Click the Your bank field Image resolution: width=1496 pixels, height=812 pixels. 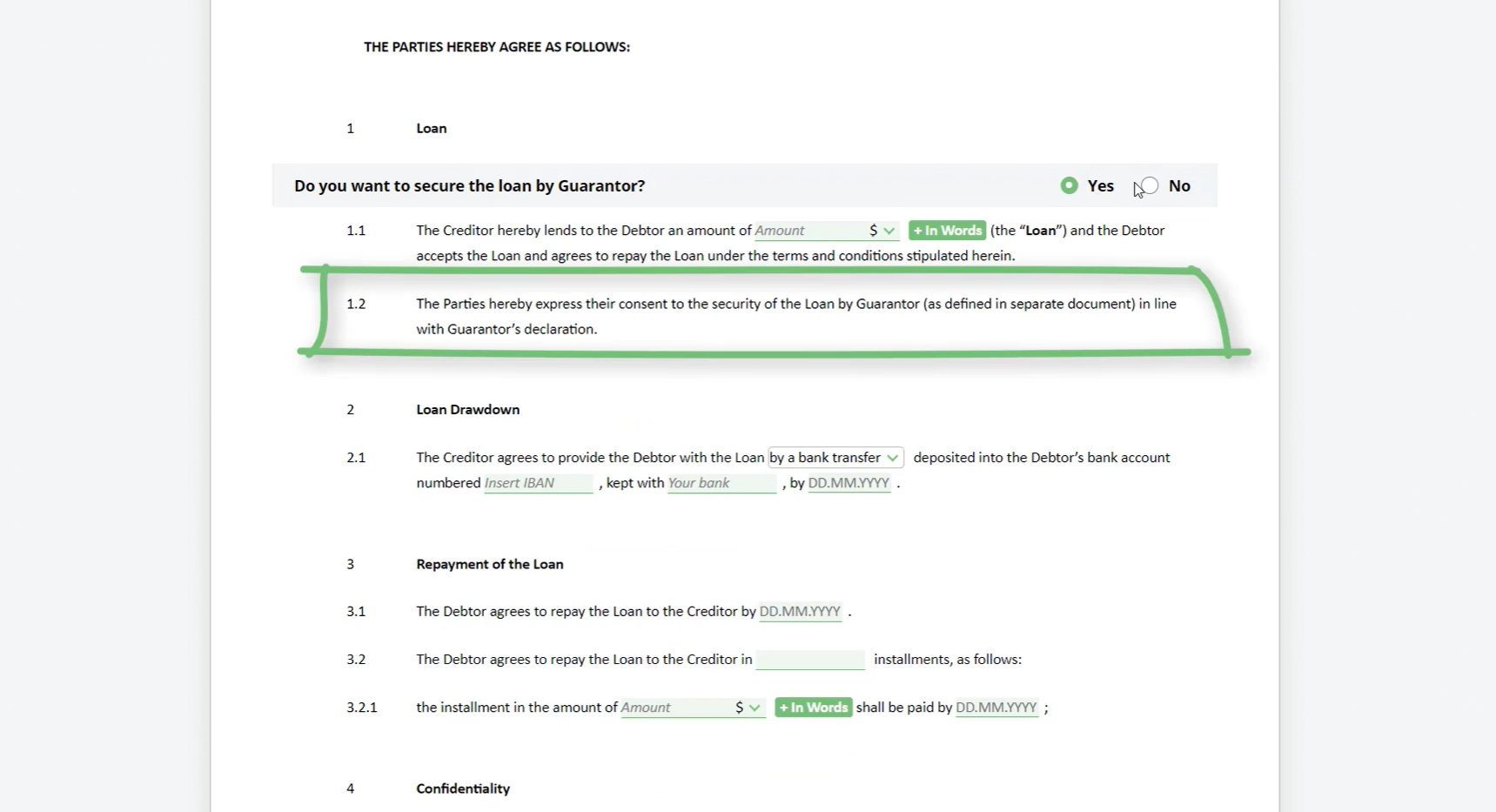(x=721, y=483)
